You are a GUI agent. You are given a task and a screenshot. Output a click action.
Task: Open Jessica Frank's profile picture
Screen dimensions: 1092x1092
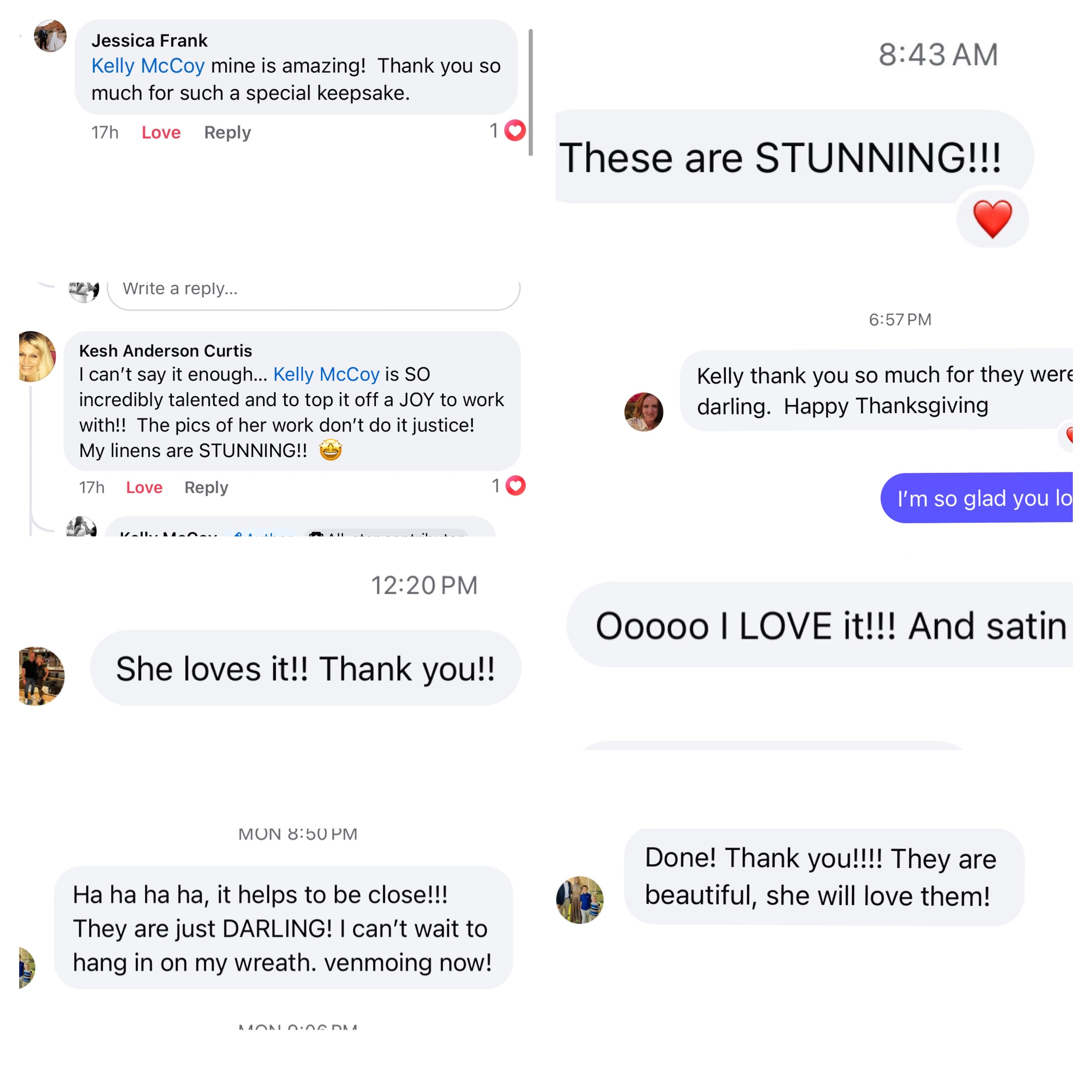point(50,36)
